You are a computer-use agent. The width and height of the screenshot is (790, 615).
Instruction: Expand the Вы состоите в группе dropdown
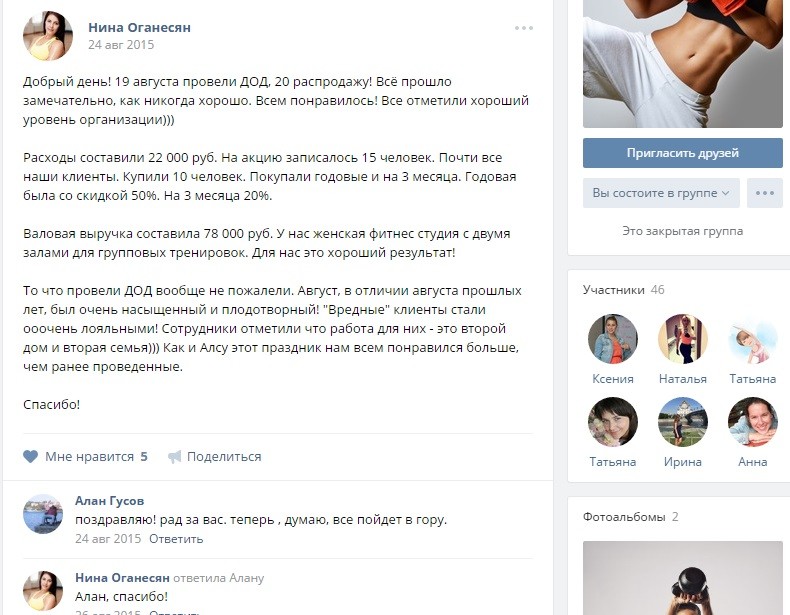(661, 193)
